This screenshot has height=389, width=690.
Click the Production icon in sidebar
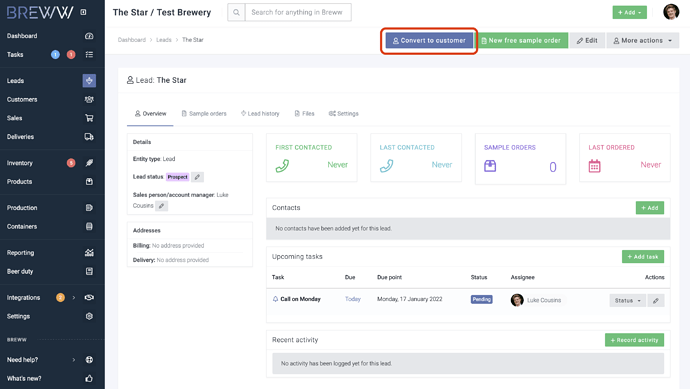(89, 208)
